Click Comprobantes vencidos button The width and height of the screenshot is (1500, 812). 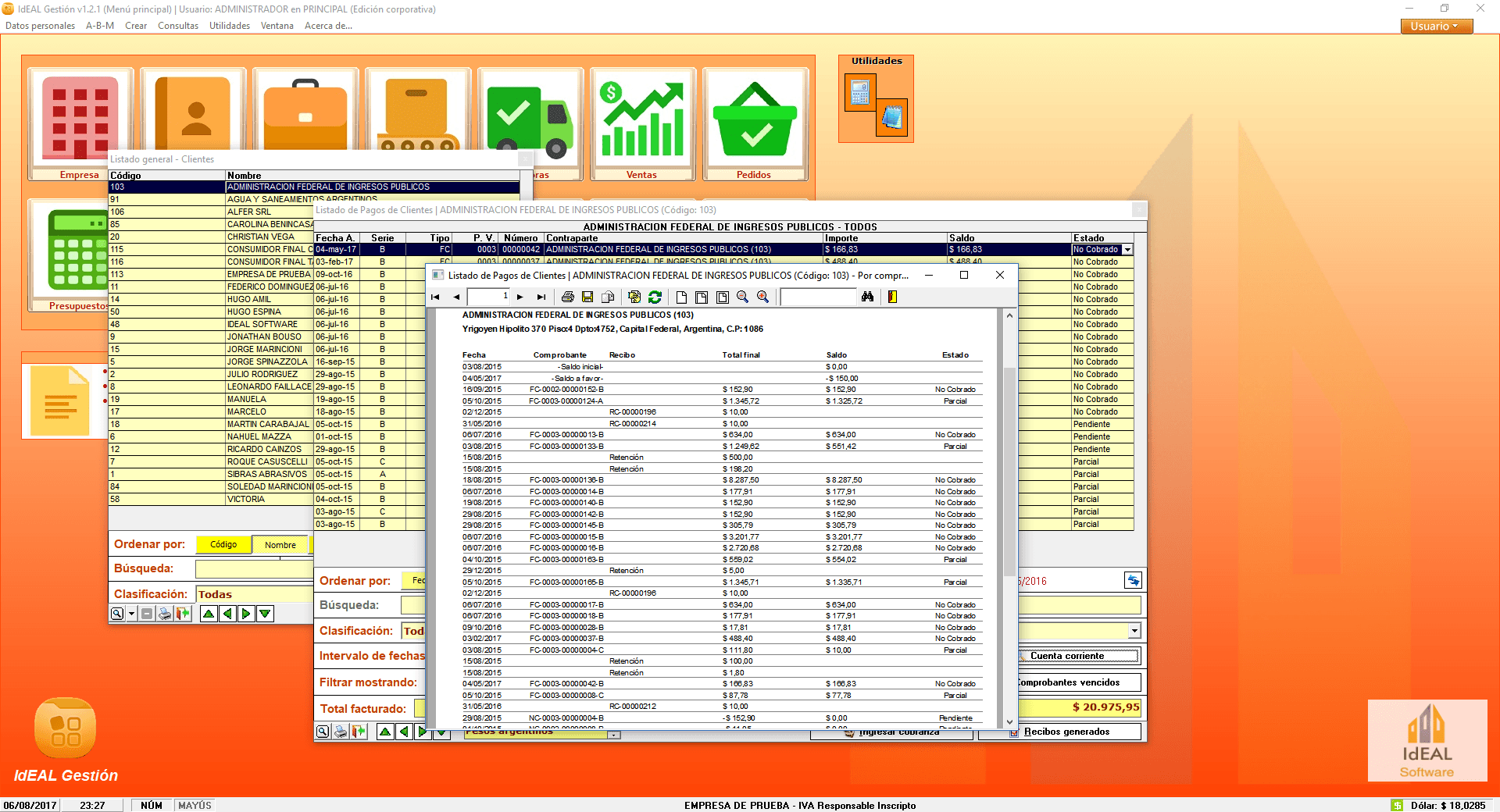1079,682
